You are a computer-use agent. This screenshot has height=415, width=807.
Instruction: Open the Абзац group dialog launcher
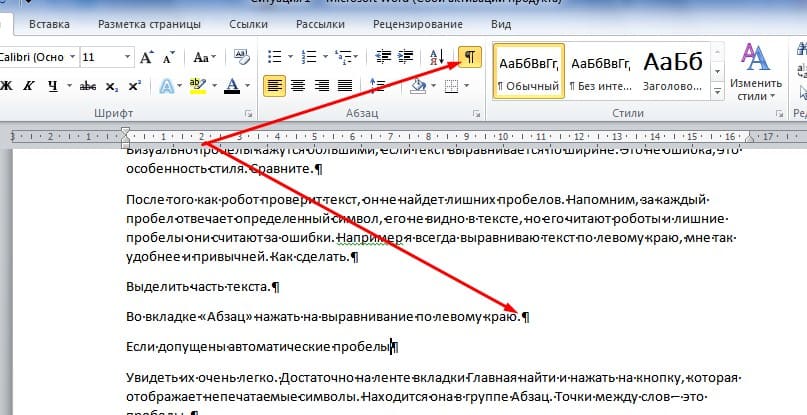click(477, 114)
